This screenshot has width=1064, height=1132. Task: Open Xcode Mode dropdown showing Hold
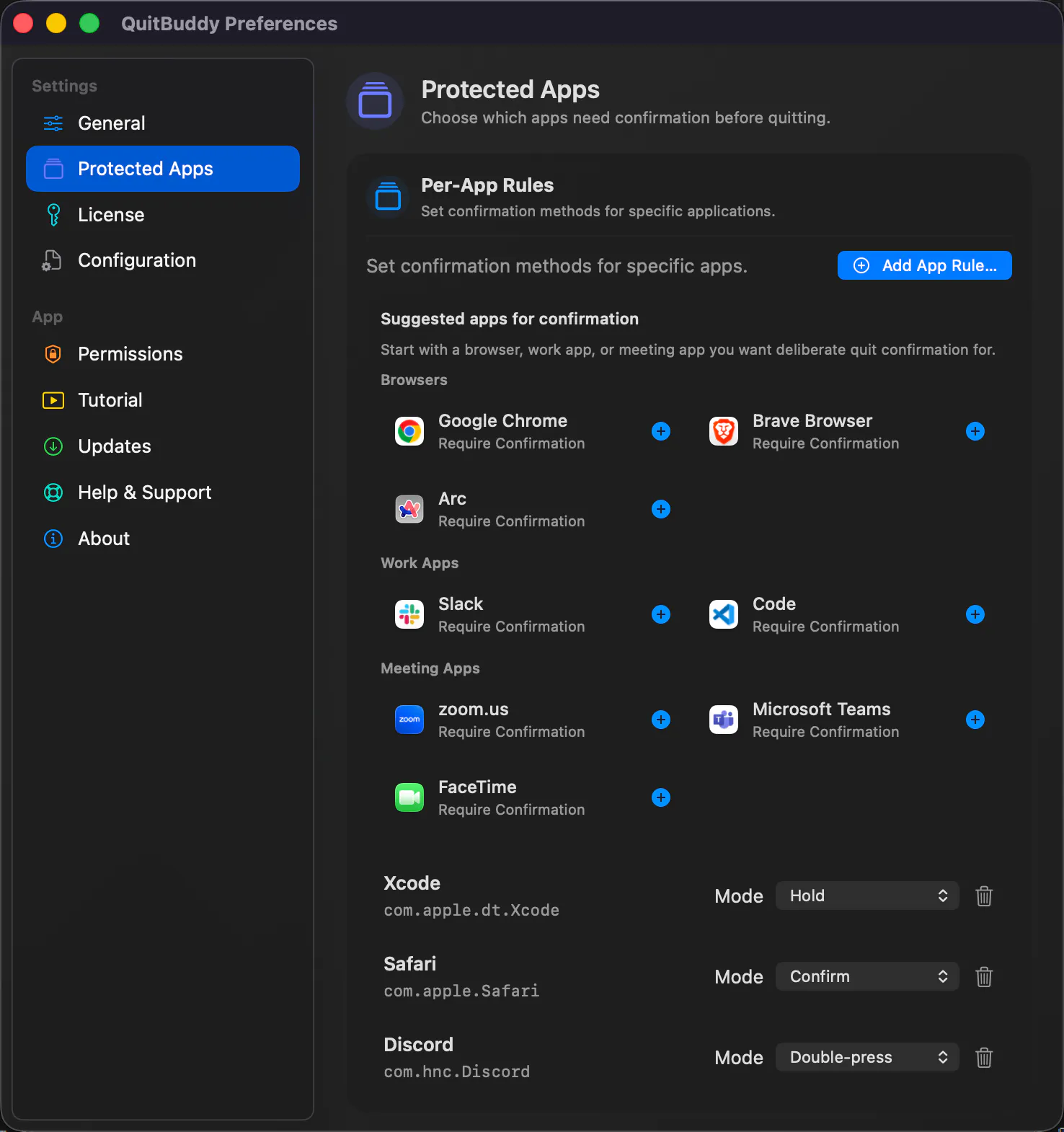pos(867,896)
